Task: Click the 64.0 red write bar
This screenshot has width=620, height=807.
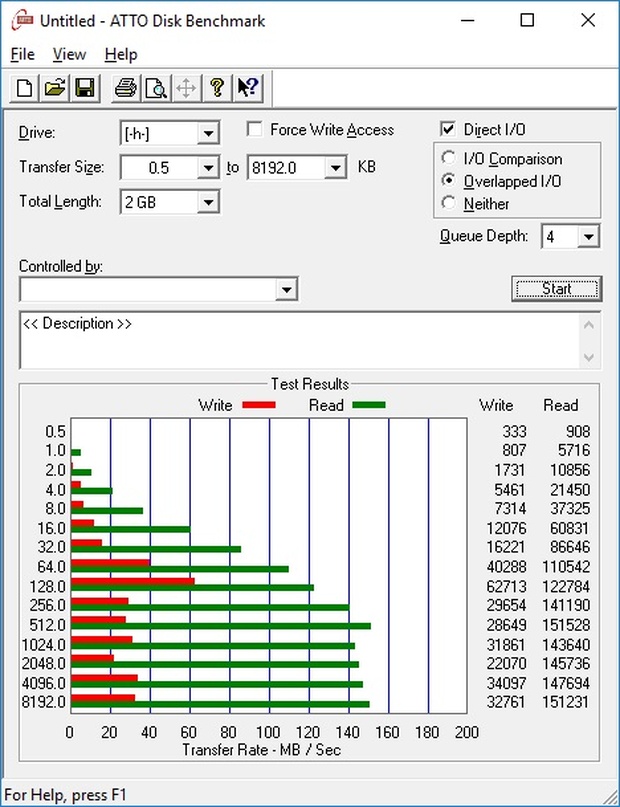Action: click(x=110, y=562)
